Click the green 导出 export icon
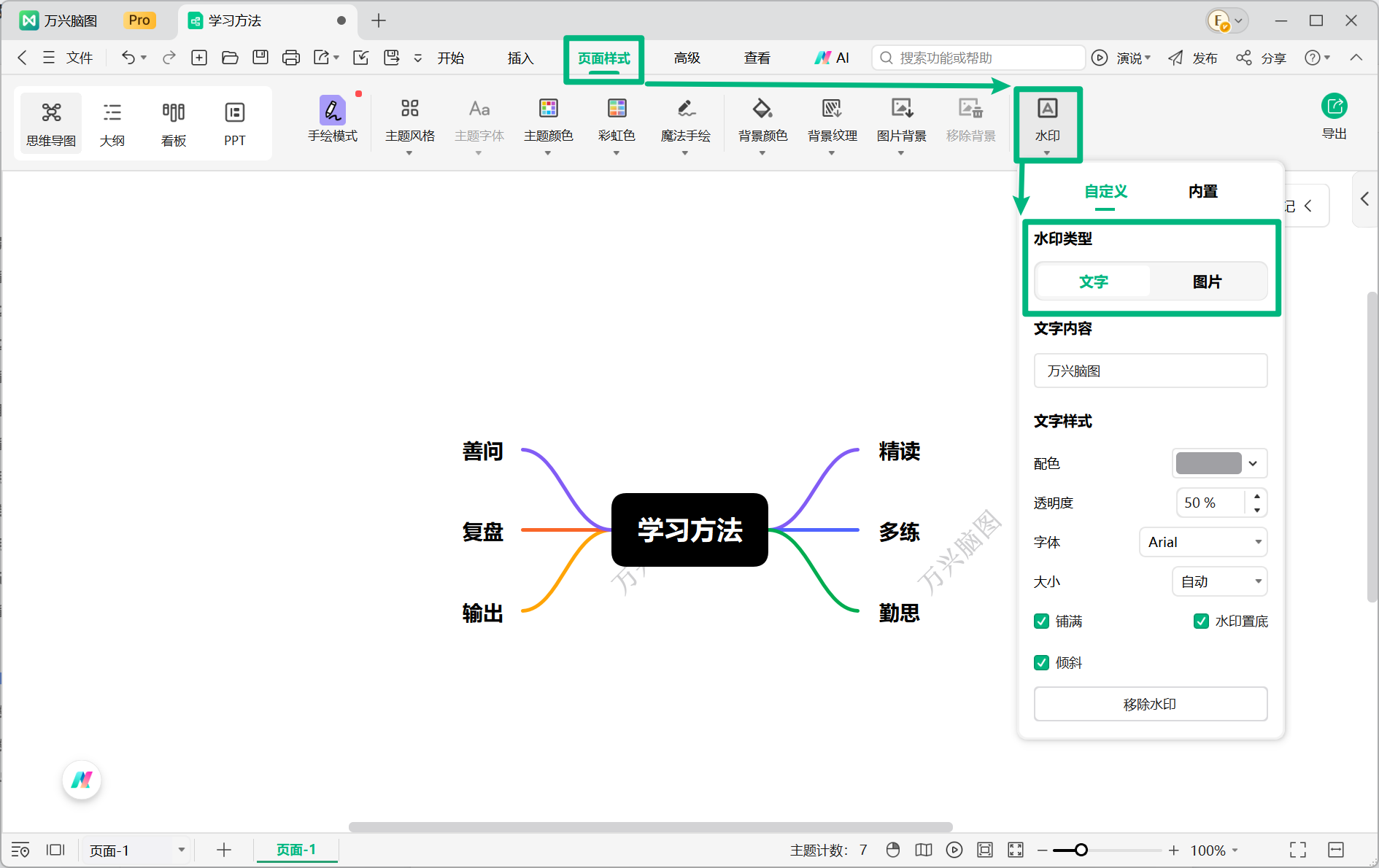1379x868 pixels. coord(1334,106)
